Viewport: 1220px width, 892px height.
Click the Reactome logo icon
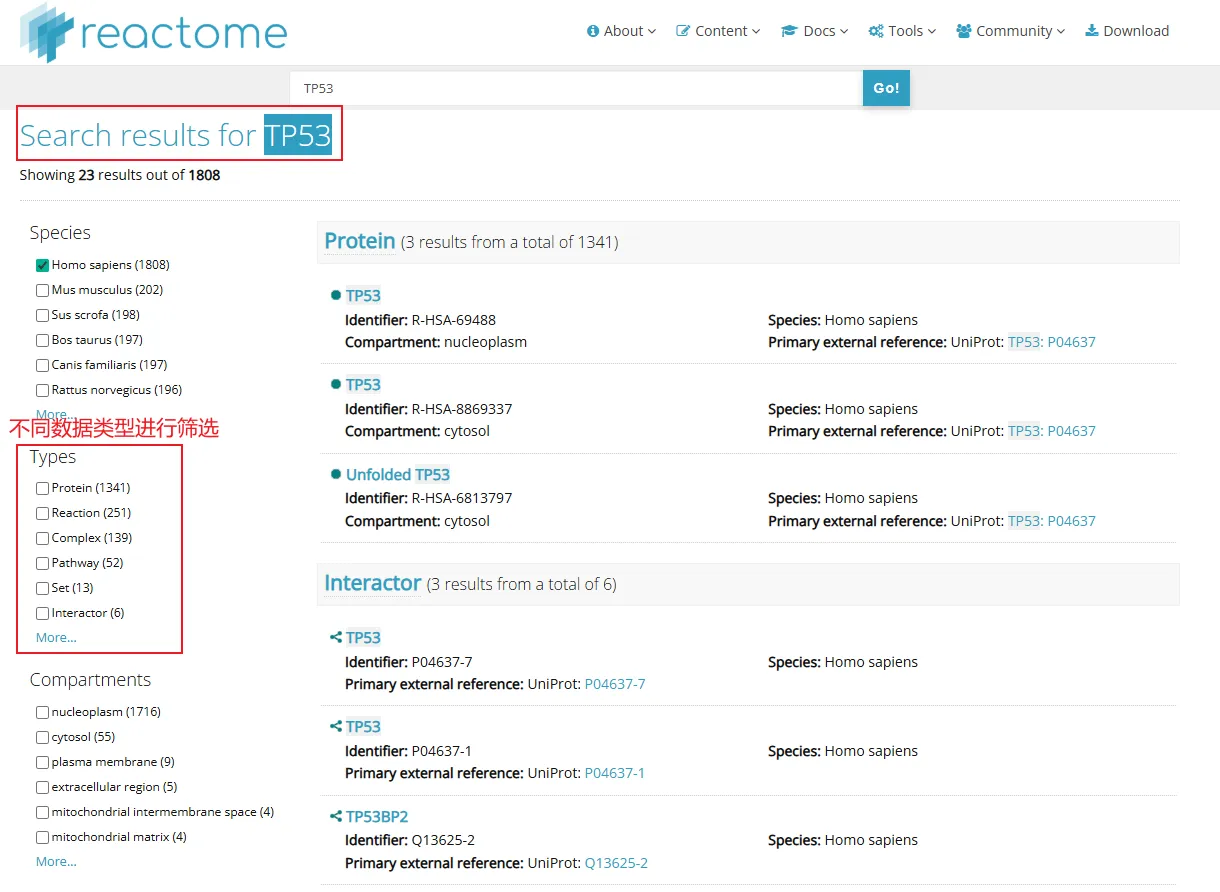pos(47,32)
